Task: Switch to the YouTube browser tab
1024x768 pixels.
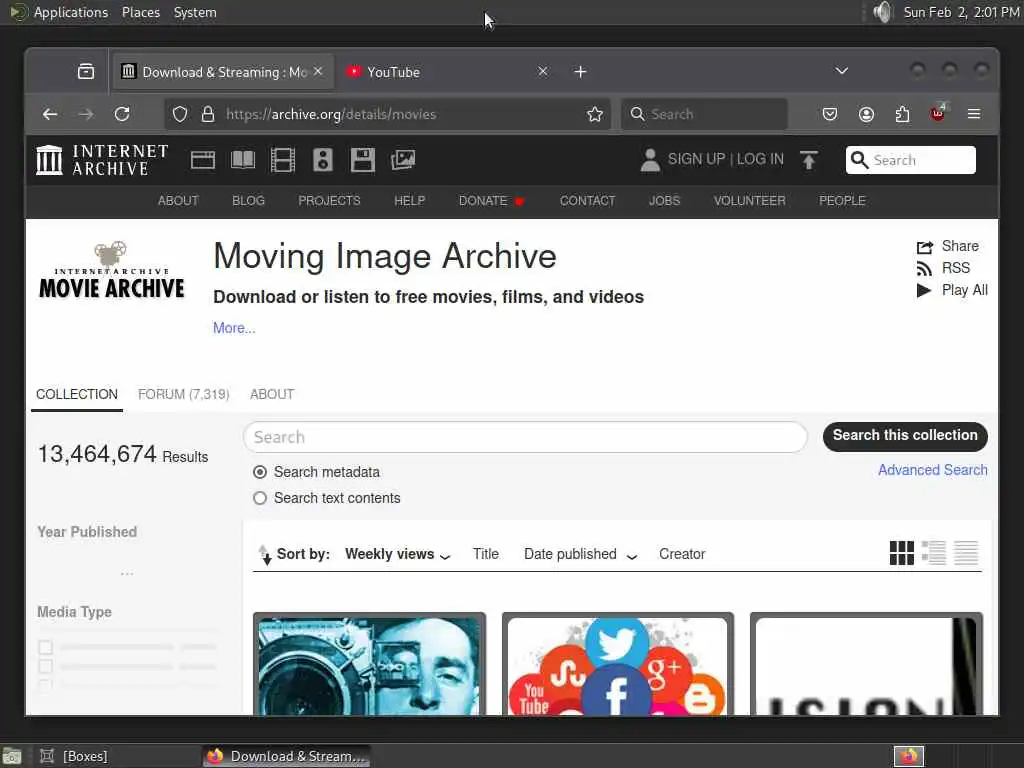Action: tap(447, 72)
